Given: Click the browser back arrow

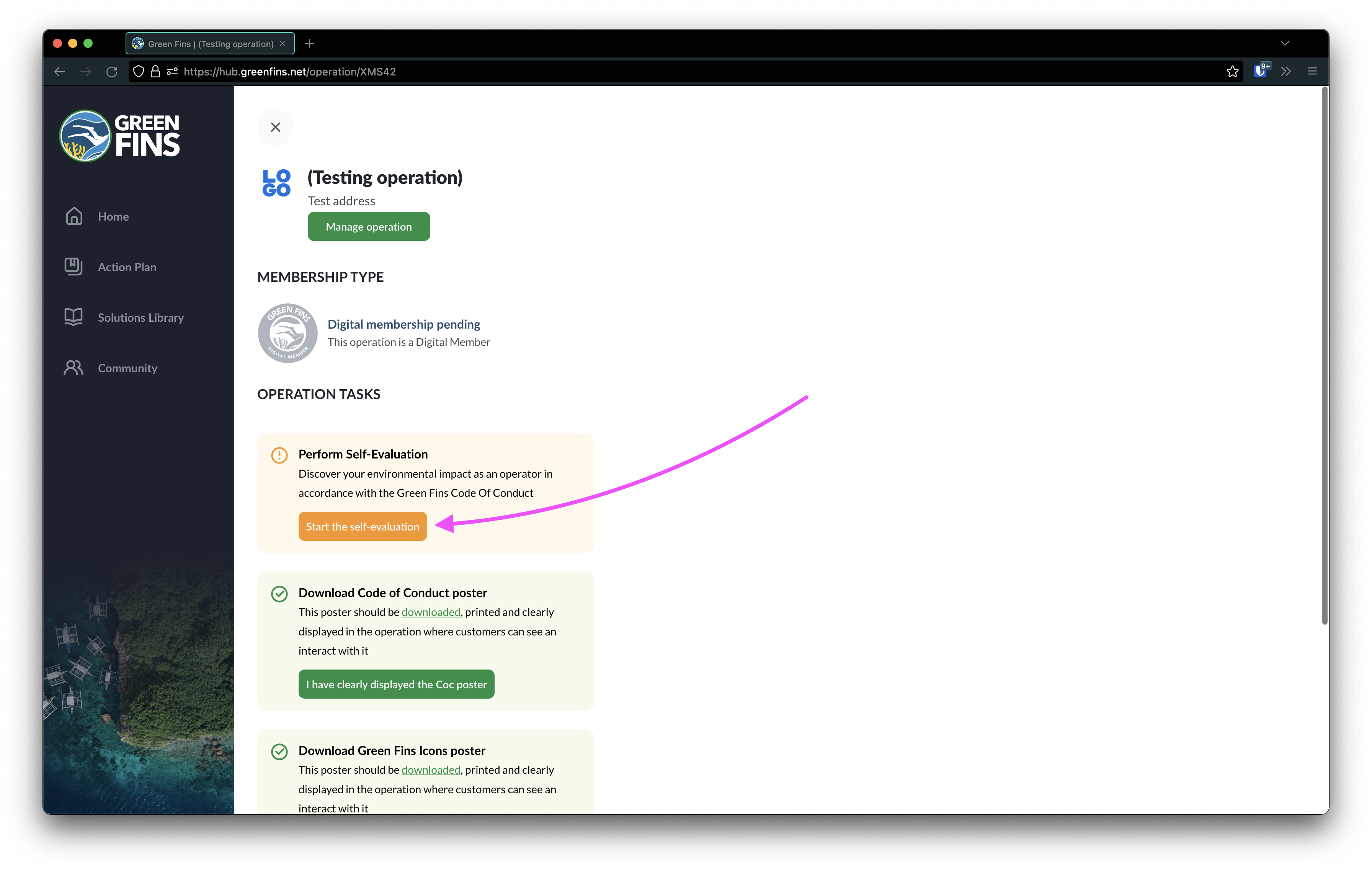Looking at the screenshot, I should [x=60, y=71].
